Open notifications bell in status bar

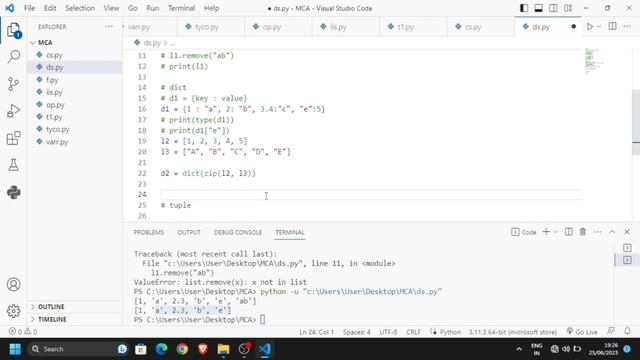pos(627,331)
